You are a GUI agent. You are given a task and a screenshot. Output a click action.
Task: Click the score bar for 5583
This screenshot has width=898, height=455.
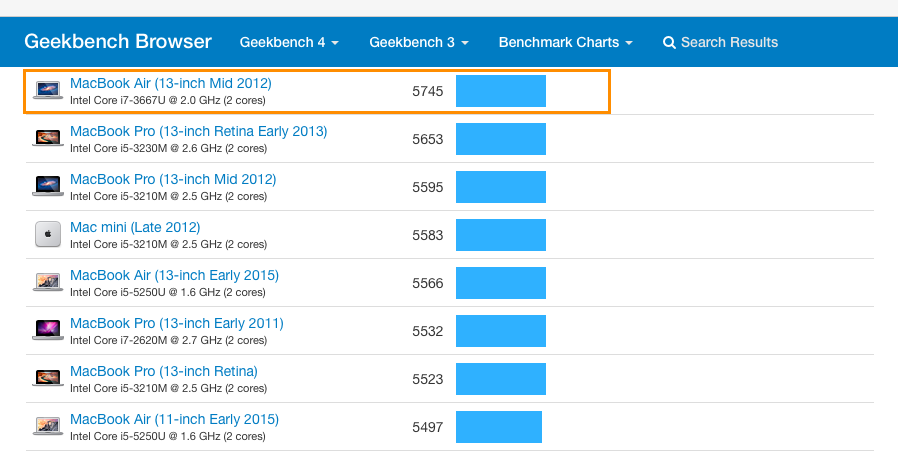pos(501,235)
